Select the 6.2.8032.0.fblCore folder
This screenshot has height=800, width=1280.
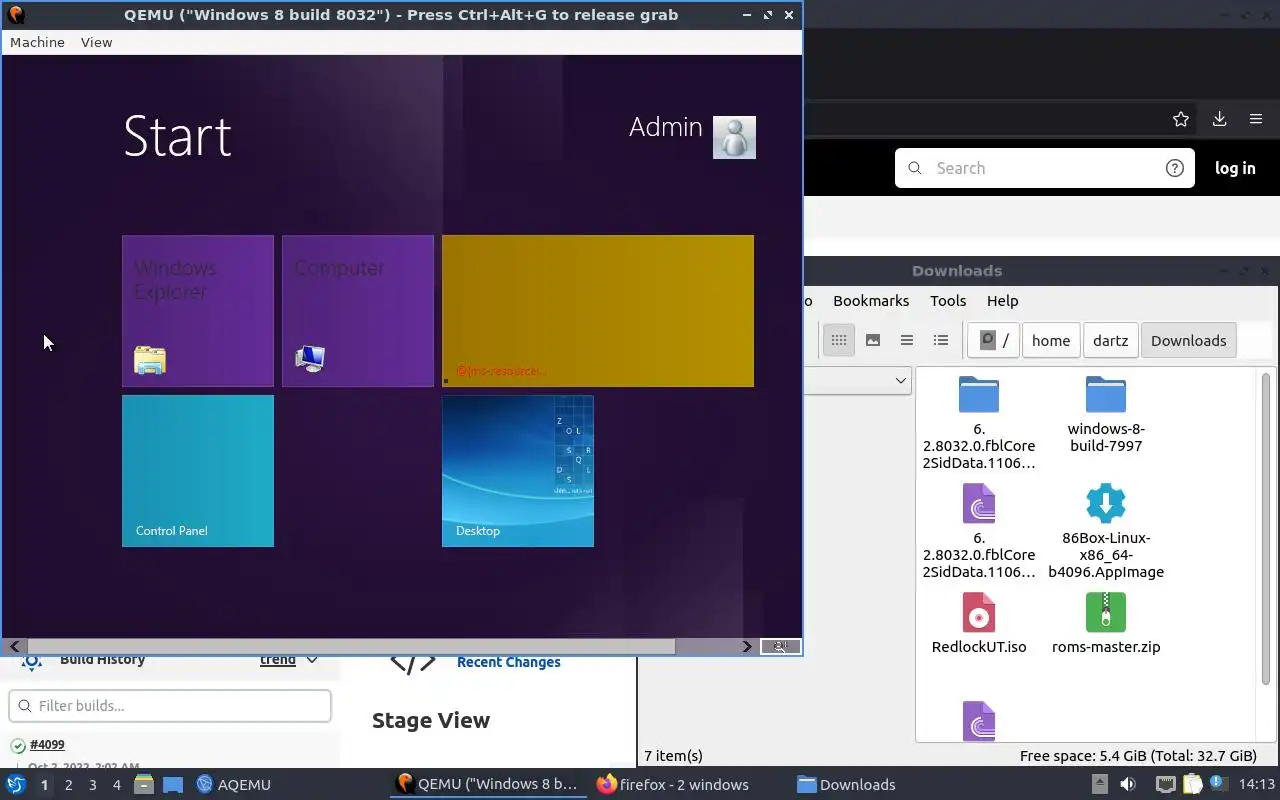pos(979,422)
